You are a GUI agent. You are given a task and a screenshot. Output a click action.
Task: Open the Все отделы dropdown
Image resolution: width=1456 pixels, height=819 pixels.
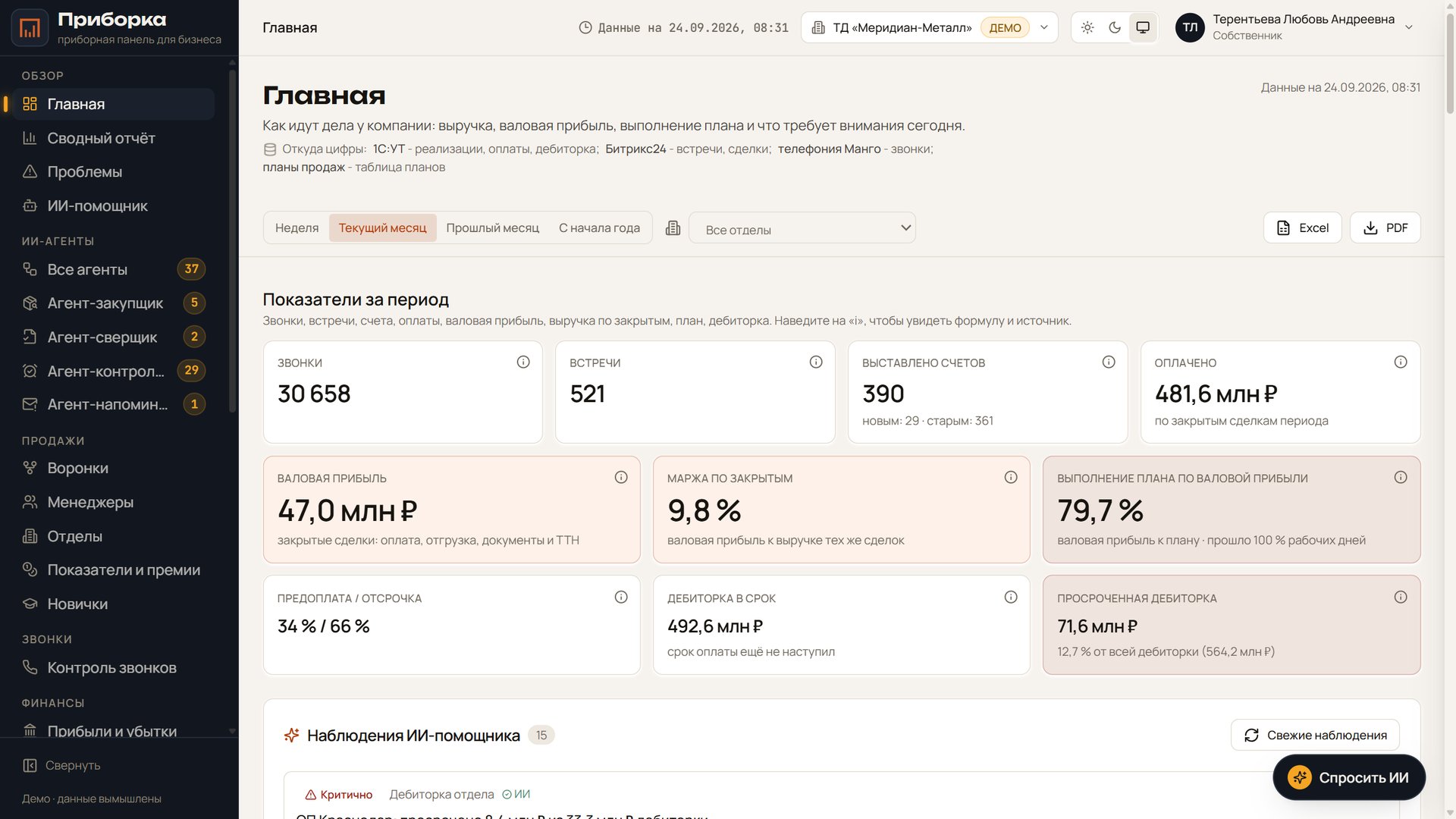[802, 228]
